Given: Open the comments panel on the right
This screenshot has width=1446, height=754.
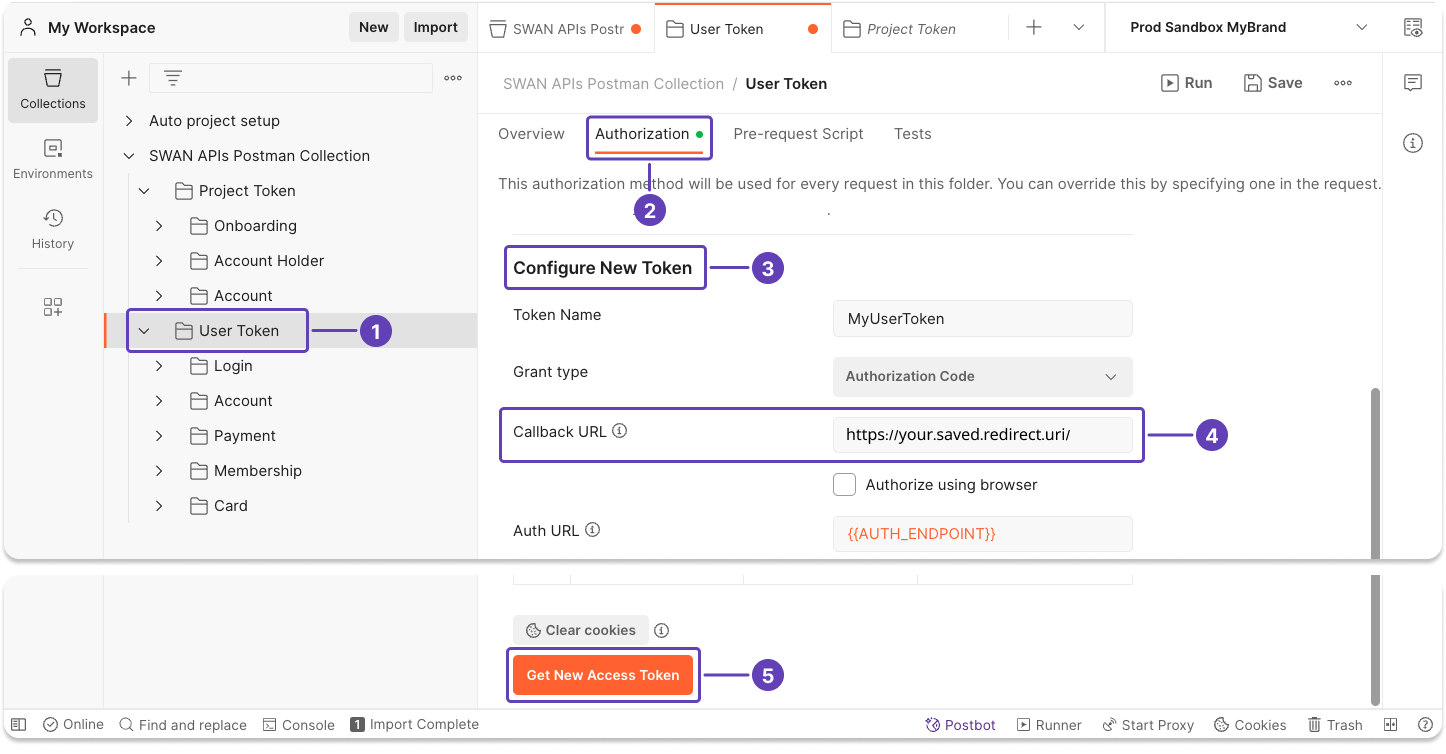Looking at the screenshot, I should click(x=1413, y=83).
